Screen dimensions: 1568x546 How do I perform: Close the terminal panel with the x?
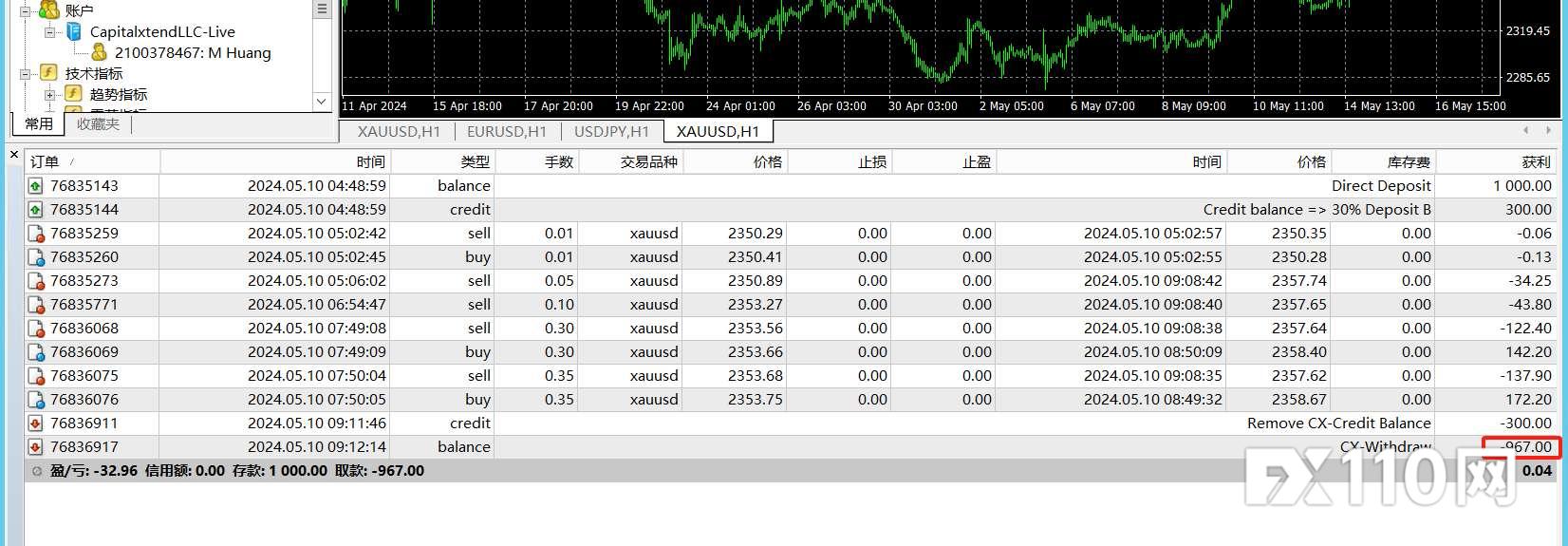click(14, 154)
